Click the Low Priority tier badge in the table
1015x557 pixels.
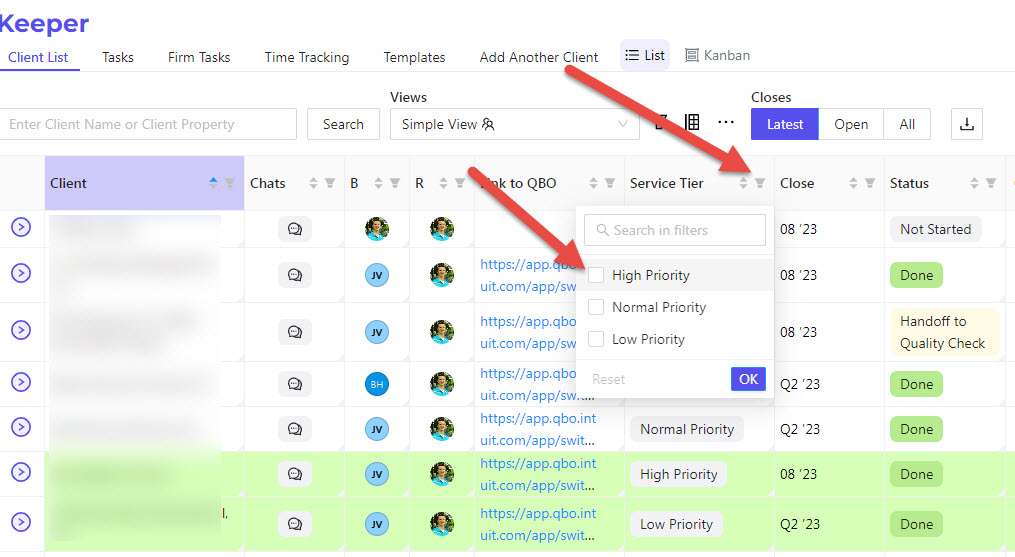[676, 524]
